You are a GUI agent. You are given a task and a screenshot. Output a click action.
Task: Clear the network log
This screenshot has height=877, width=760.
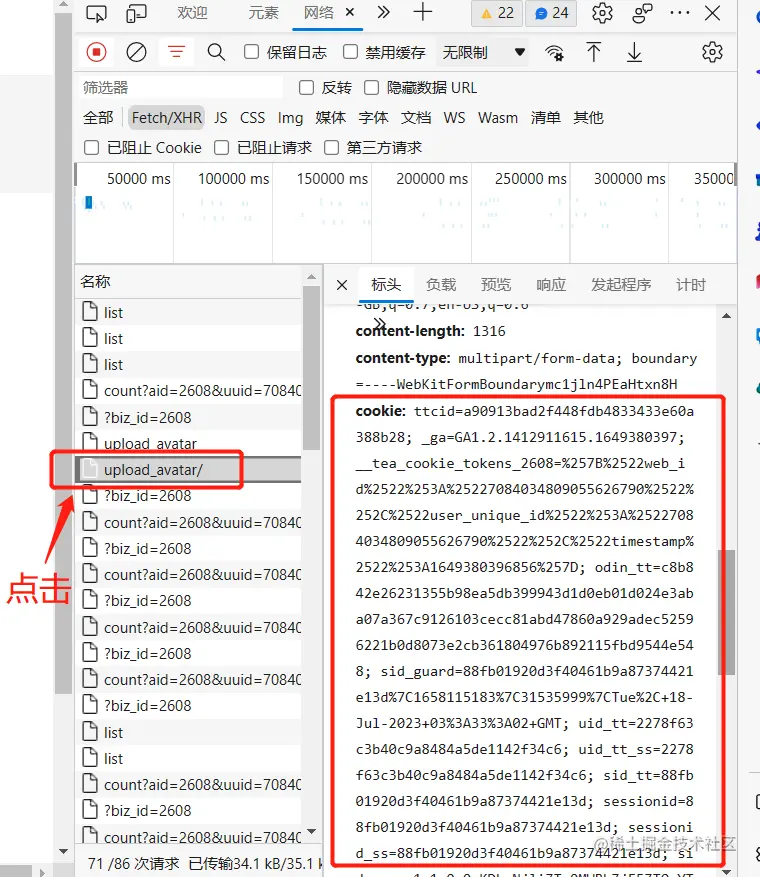pyautogui.click(x=136, y=53)
